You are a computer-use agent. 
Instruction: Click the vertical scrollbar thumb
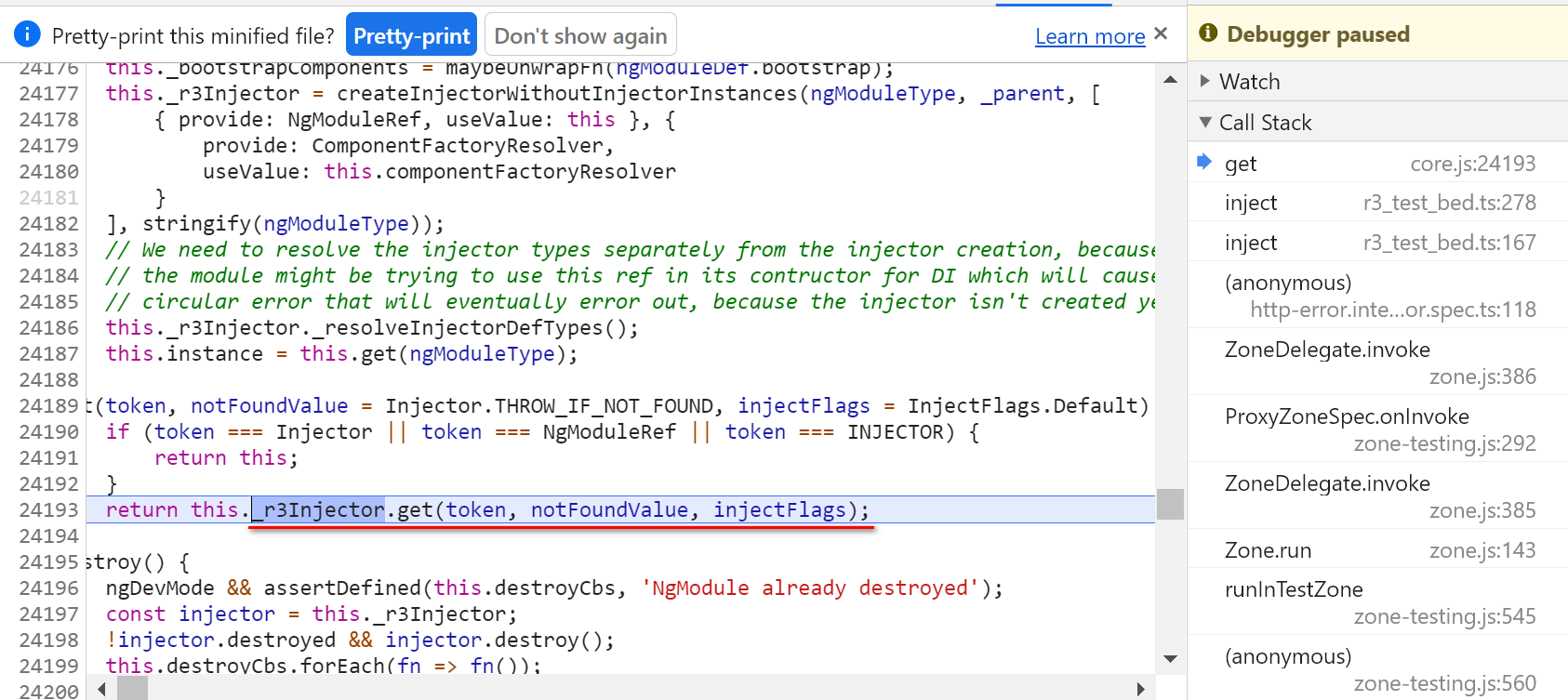coord(1170,504)
